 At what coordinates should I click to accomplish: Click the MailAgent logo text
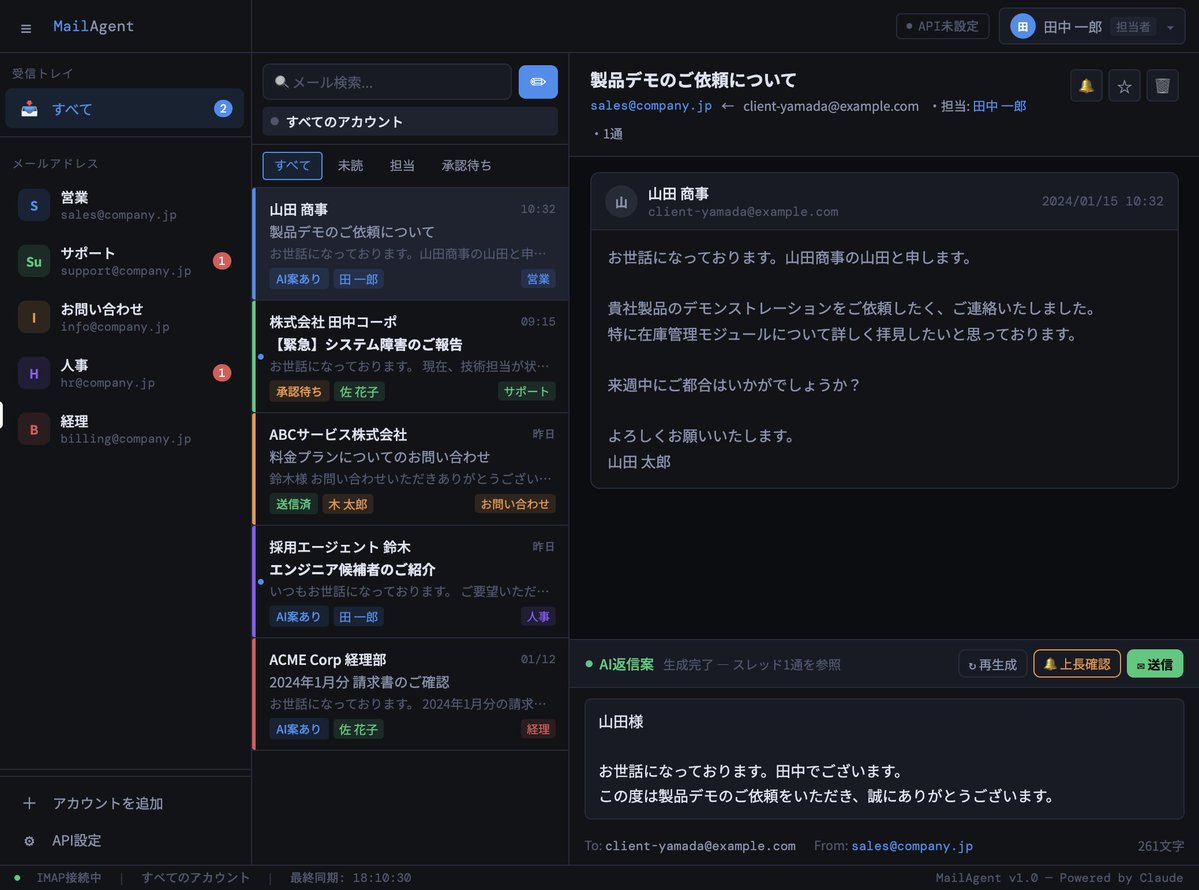93,26
